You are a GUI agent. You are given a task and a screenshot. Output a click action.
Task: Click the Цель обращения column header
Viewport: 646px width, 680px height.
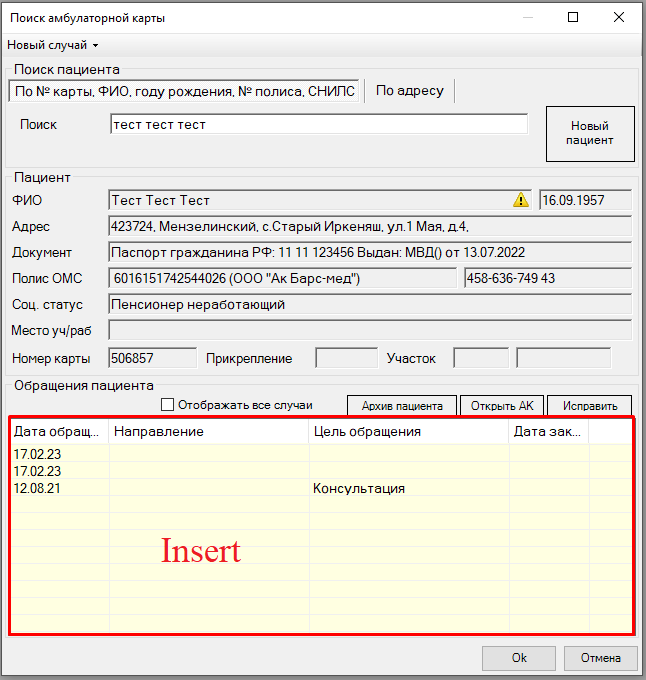(408, 432)
